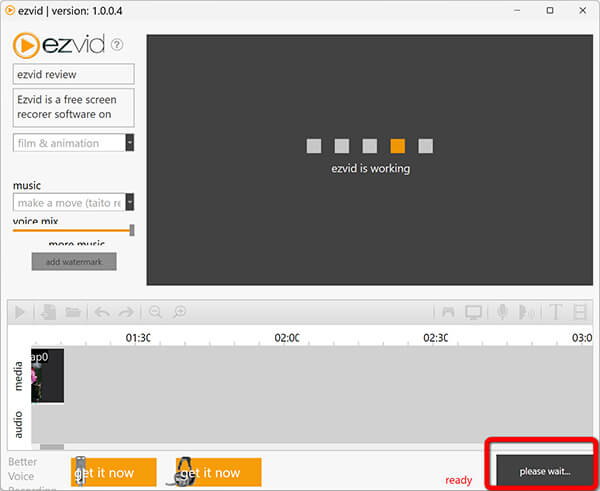Click the 'more music' link
This screenshot has height=491, width=600.
77,243
